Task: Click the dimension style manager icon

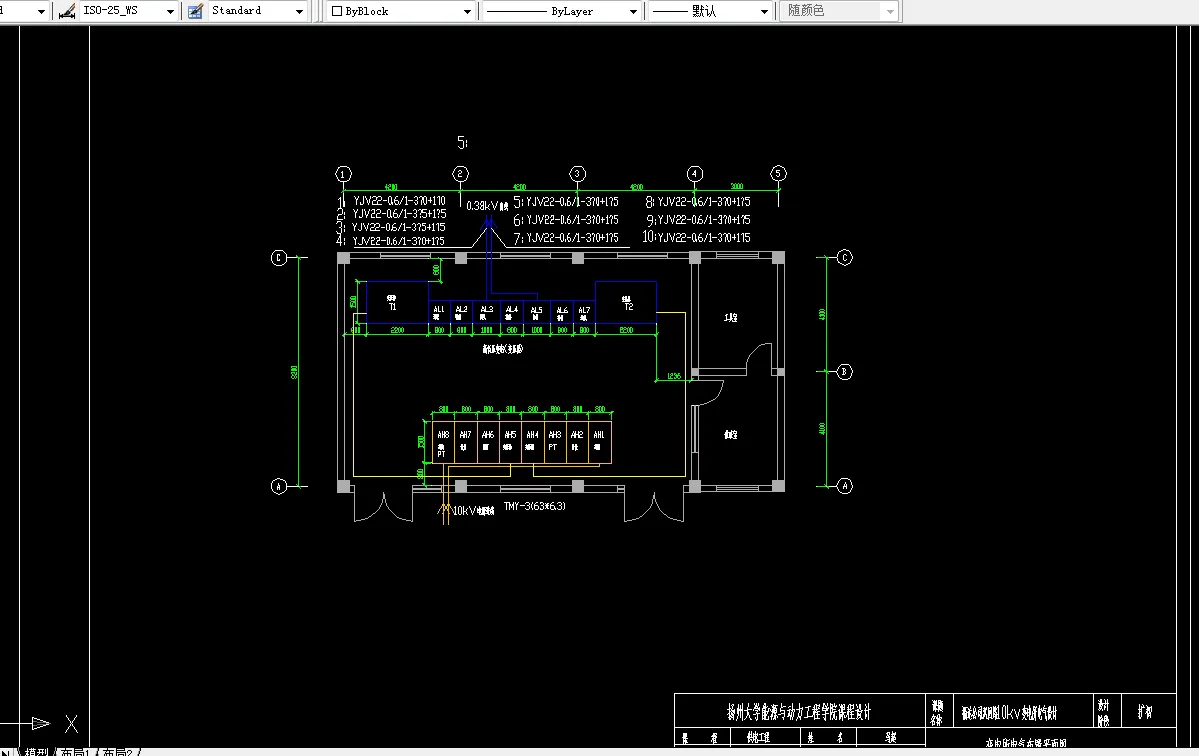Action: pyautogui.click(x=67, y=11)
